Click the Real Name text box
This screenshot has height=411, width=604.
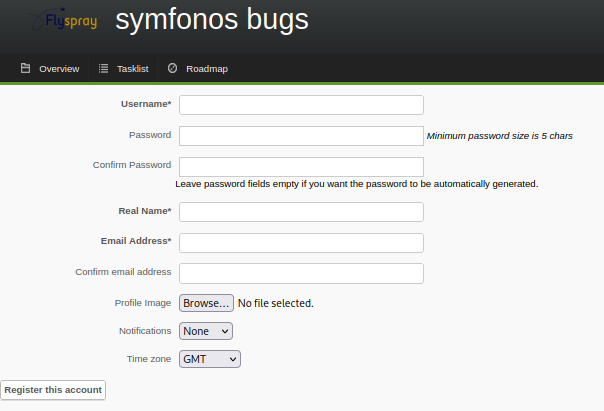tap(301, 212)
